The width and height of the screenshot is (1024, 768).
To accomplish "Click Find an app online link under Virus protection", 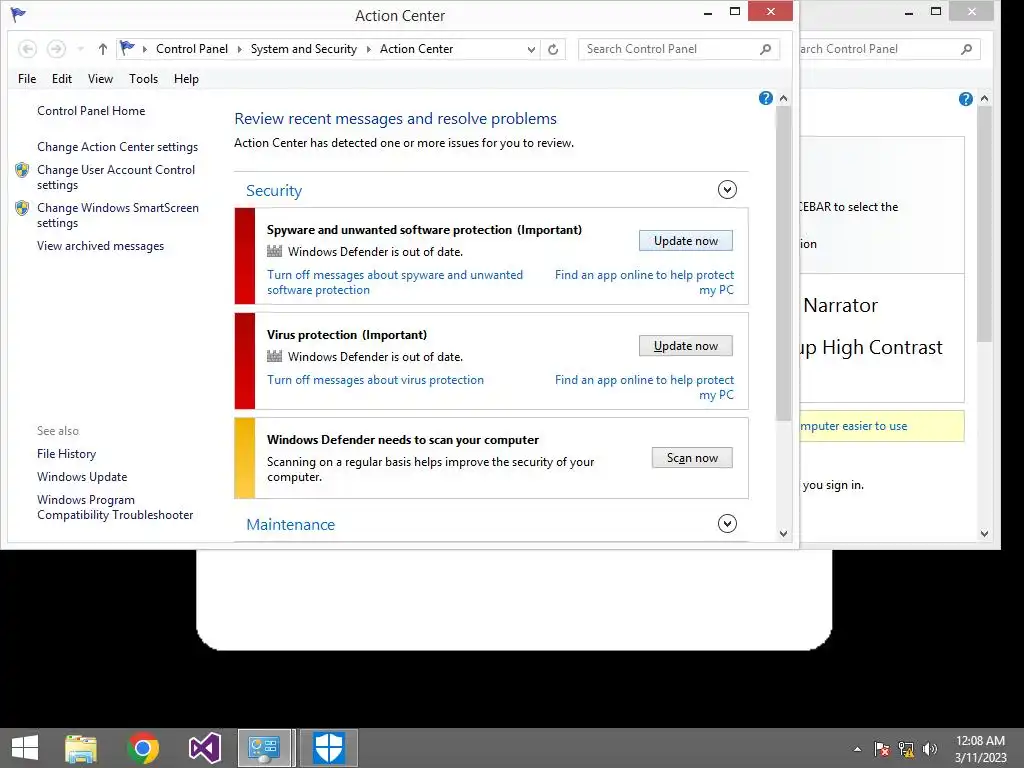I will (x=645, y=387).
